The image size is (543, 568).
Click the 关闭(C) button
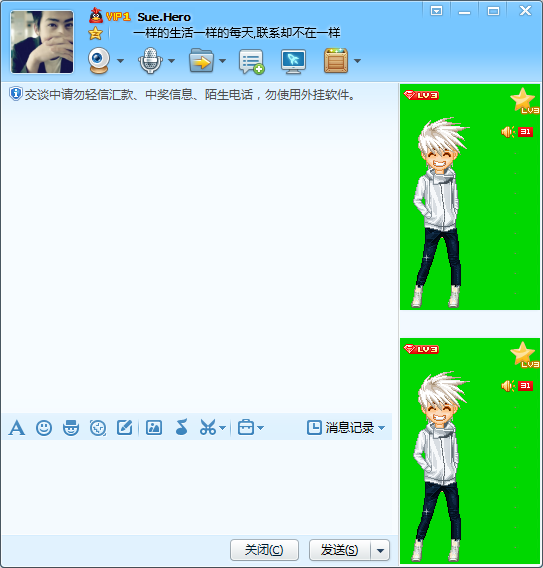(x=264, y=550)
